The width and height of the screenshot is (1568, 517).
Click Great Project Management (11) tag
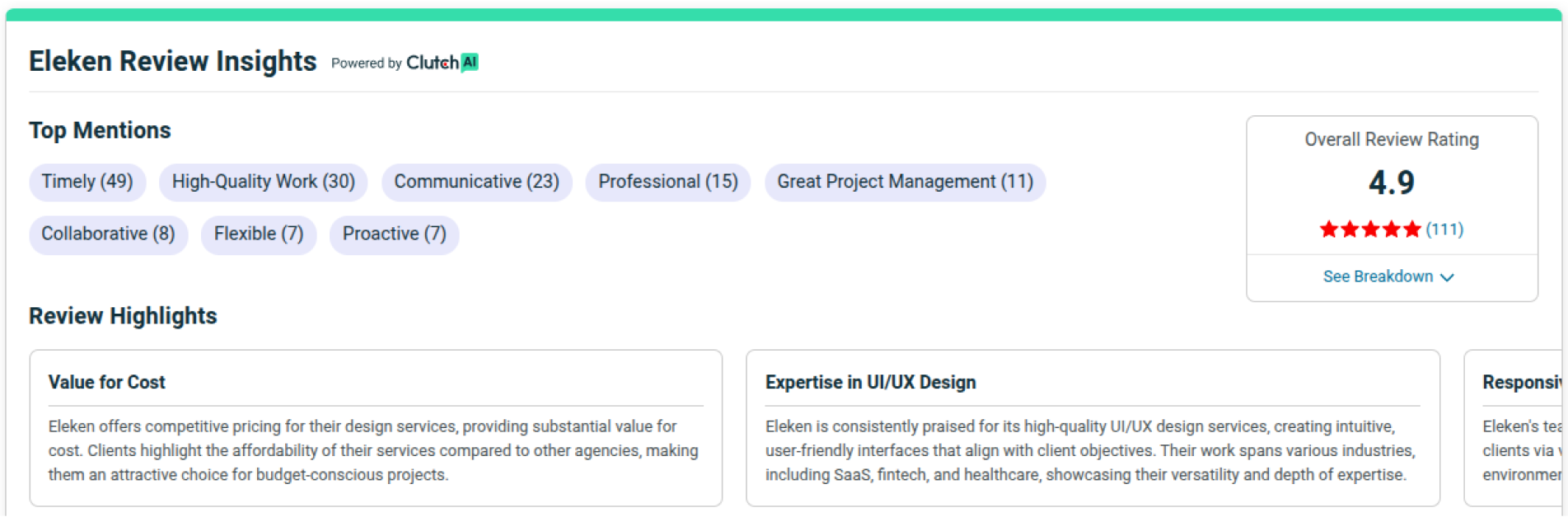pos(905,182)
